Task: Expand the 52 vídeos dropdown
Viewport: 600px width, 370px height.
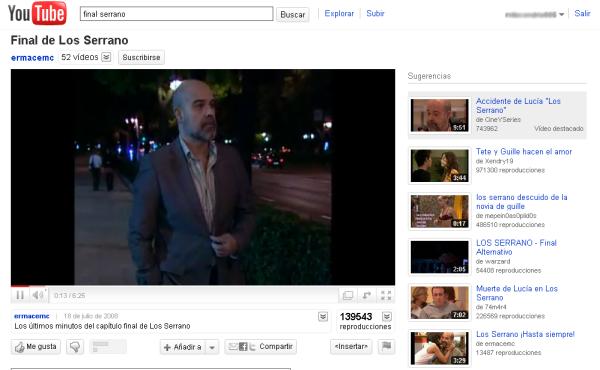Action: 106,57
